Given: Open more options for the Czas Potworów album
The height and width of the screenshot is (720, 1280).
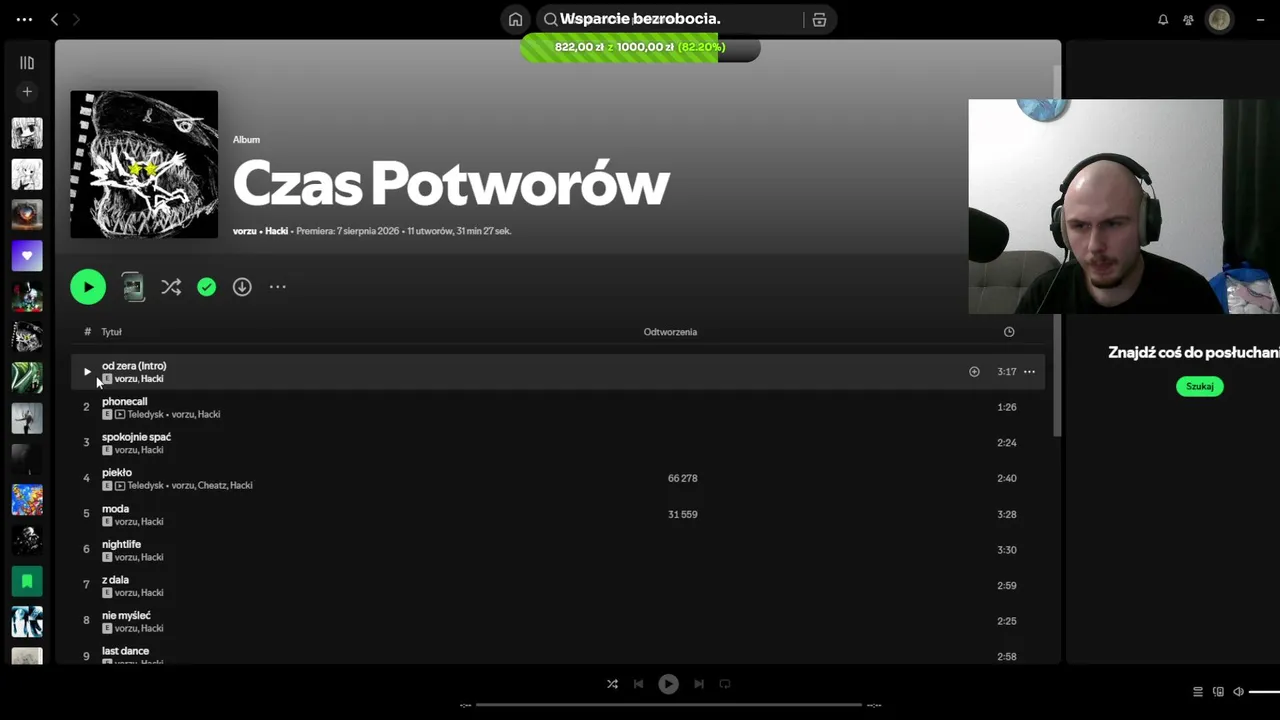Looking at the screenshot, I should click(x=278, y=287).
